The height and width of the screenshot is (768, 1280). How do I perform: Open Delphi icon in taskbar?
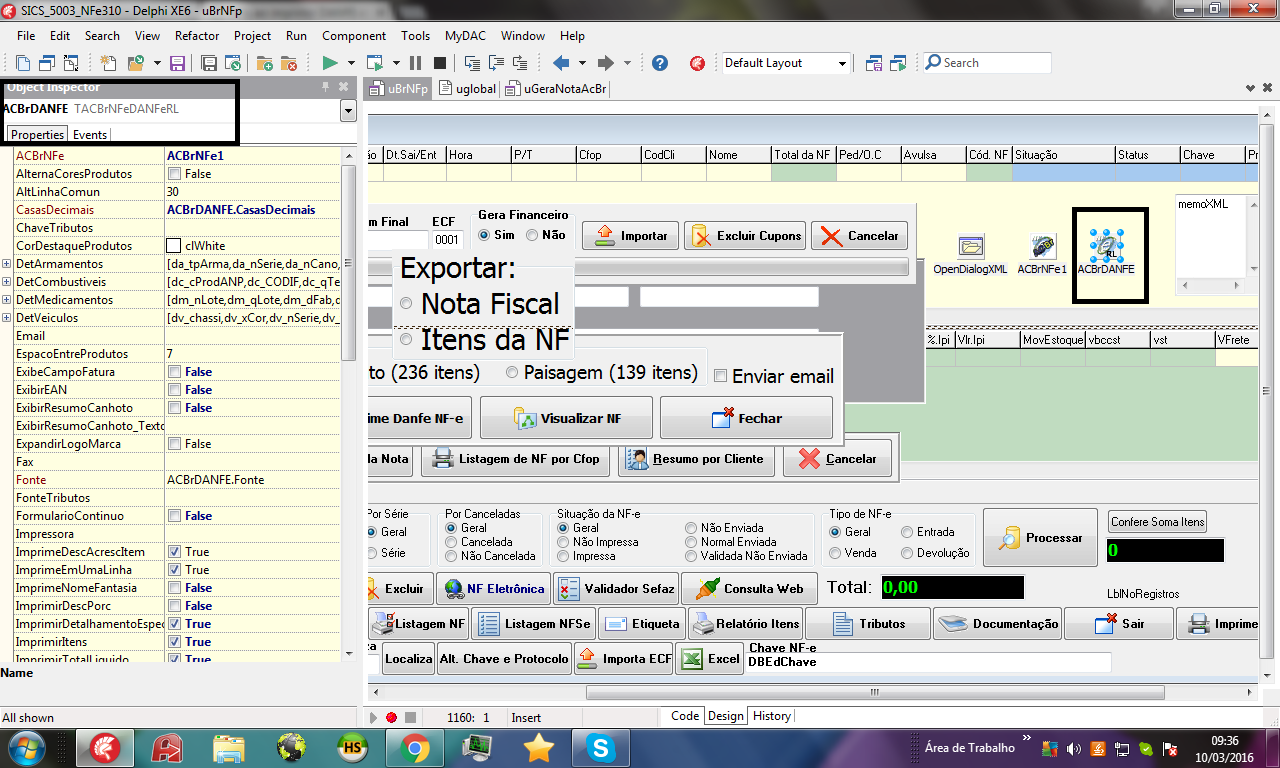107,747
